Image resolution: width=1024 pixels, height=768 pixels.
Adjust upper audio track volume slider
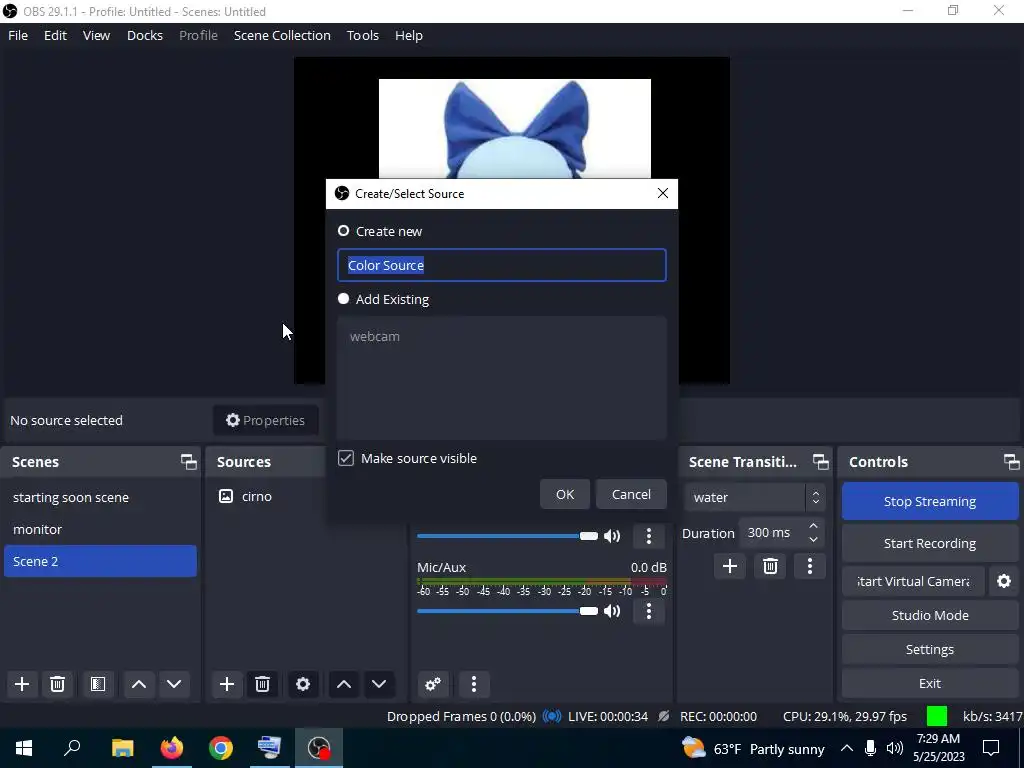click(x=507, y=536)
